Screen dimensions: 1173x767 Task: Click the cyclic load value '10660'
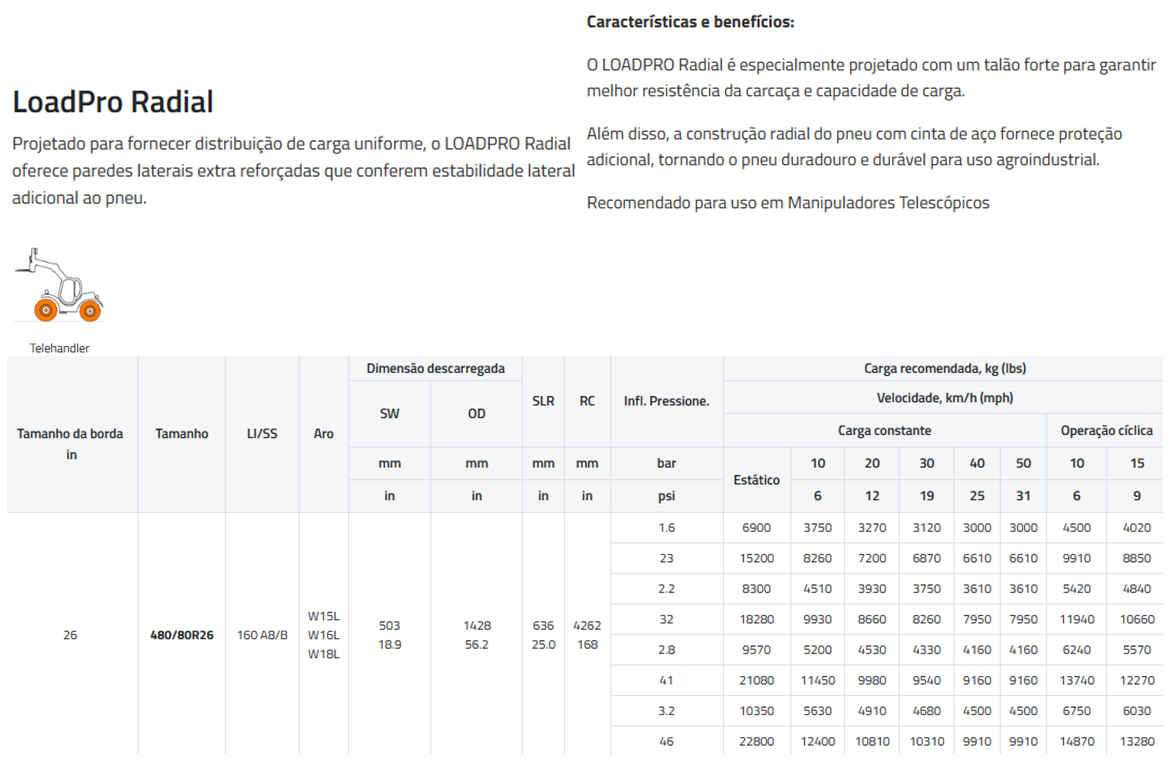point(1137,620)
